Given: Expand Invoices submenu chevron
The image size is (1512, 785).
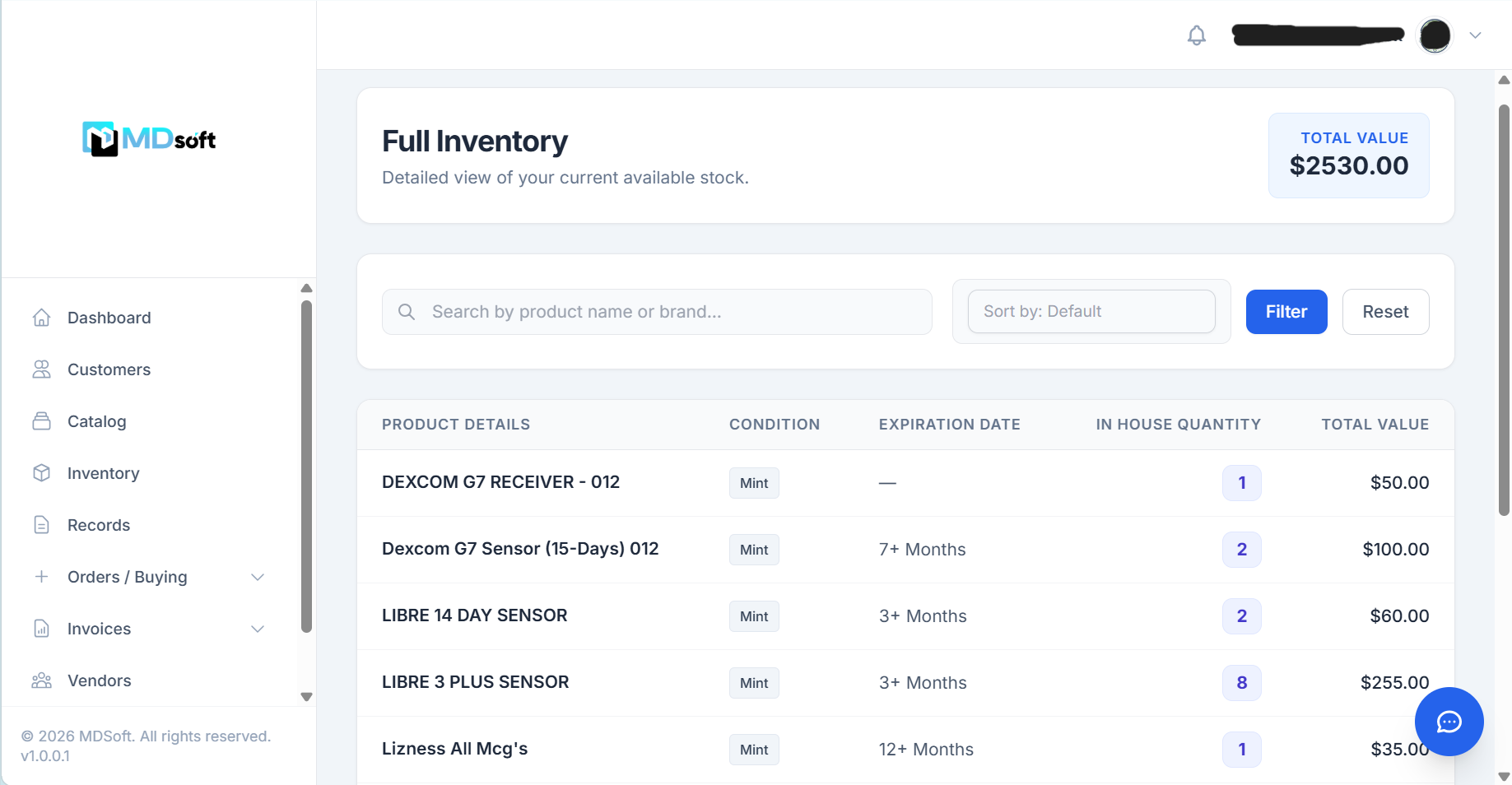Looking at the screenshot, I should [x=258, y=629].
